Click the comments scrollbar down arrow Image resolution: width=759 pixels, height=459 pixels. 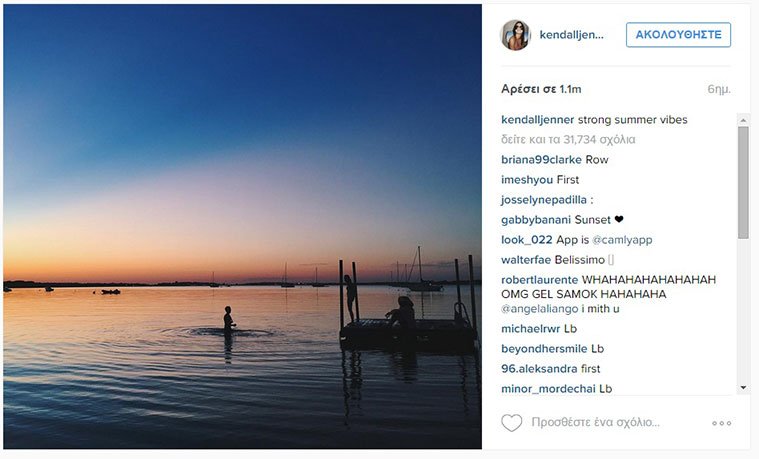pyautogui.click(x=743, y=387)
